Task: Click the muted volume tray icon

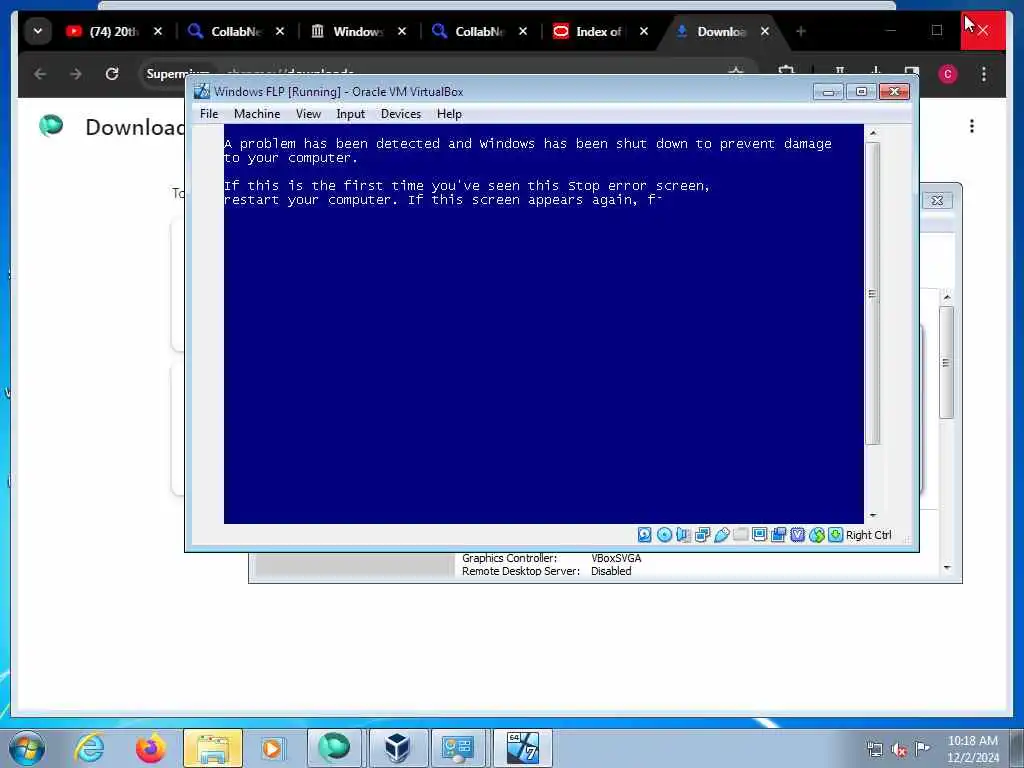Action: tap(899, 750)
